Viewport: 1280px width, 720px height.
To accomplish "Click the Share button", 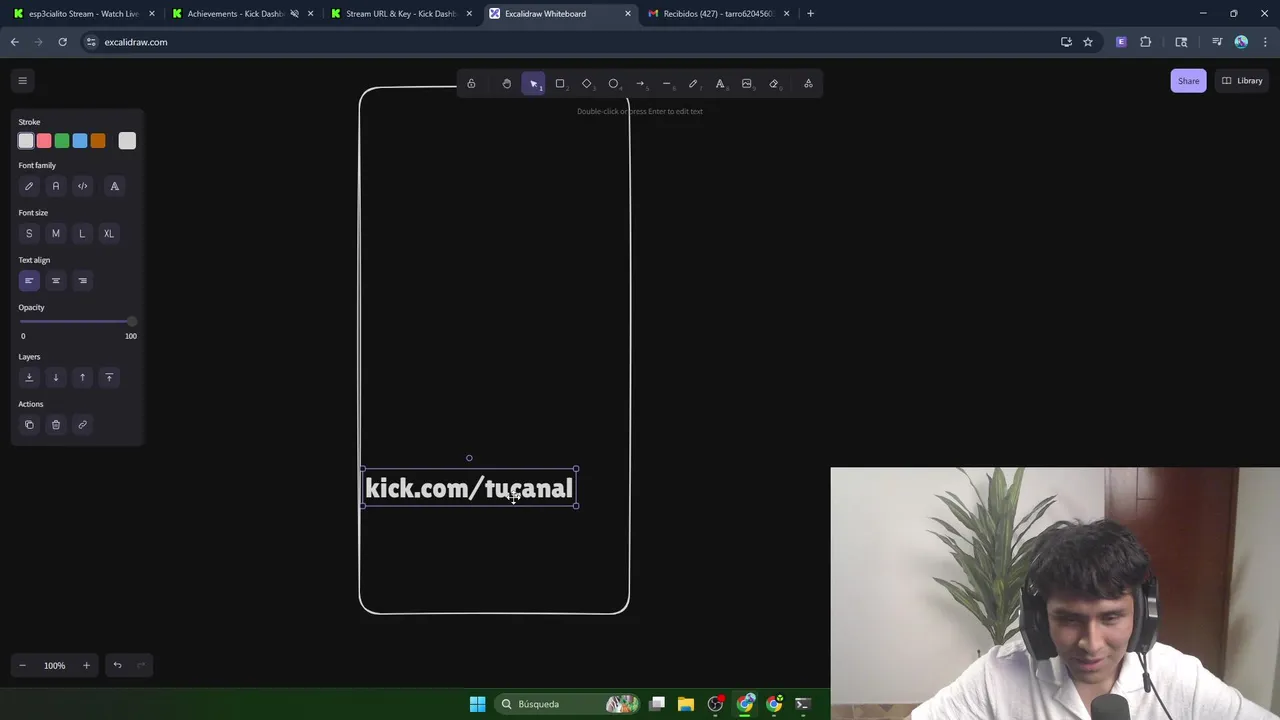I will pos(1188,81).
